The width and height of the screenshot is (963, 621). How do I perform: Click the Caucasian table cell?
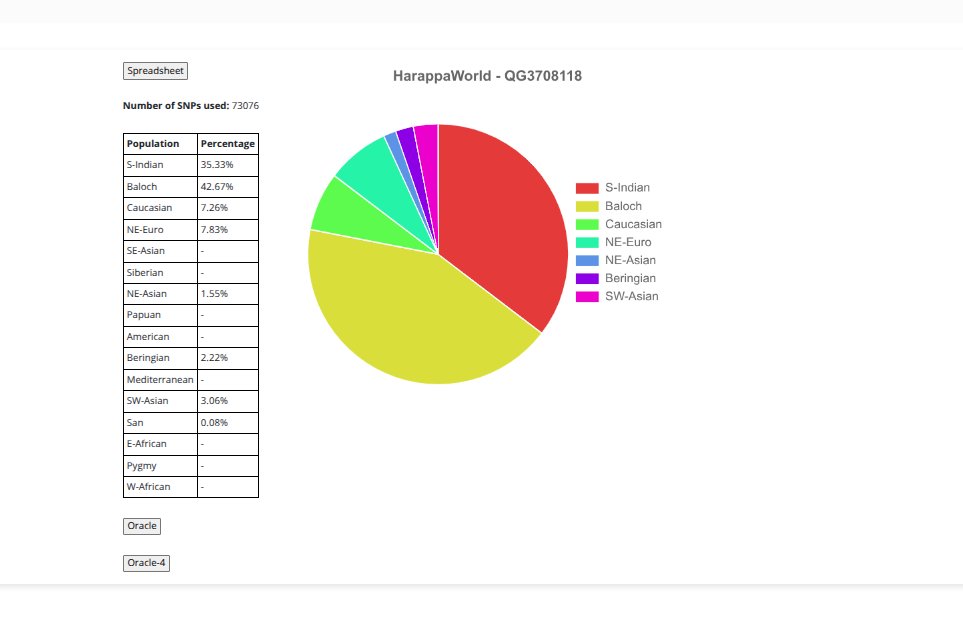click(x=160, y=208)
